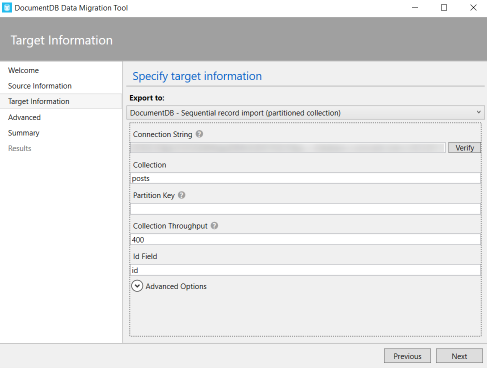Click the DocumentDB app icon in title bar
This screenshot has width=487, height=368.
click(x=7, y=8)
